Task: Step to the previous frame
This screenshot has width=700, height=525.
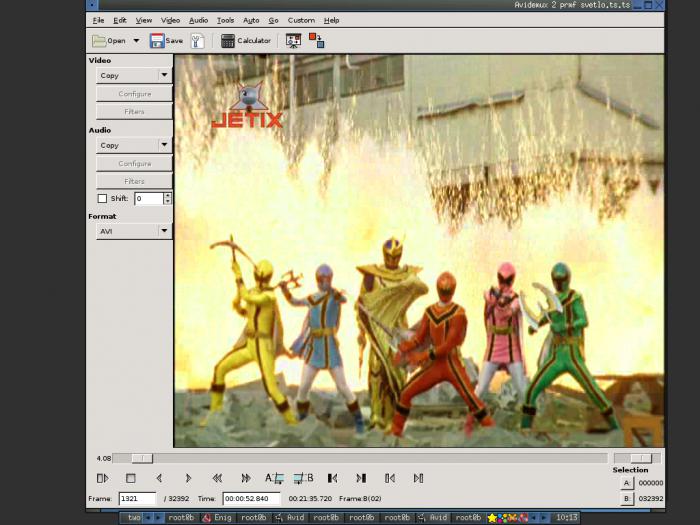Action: pos(159,478)
